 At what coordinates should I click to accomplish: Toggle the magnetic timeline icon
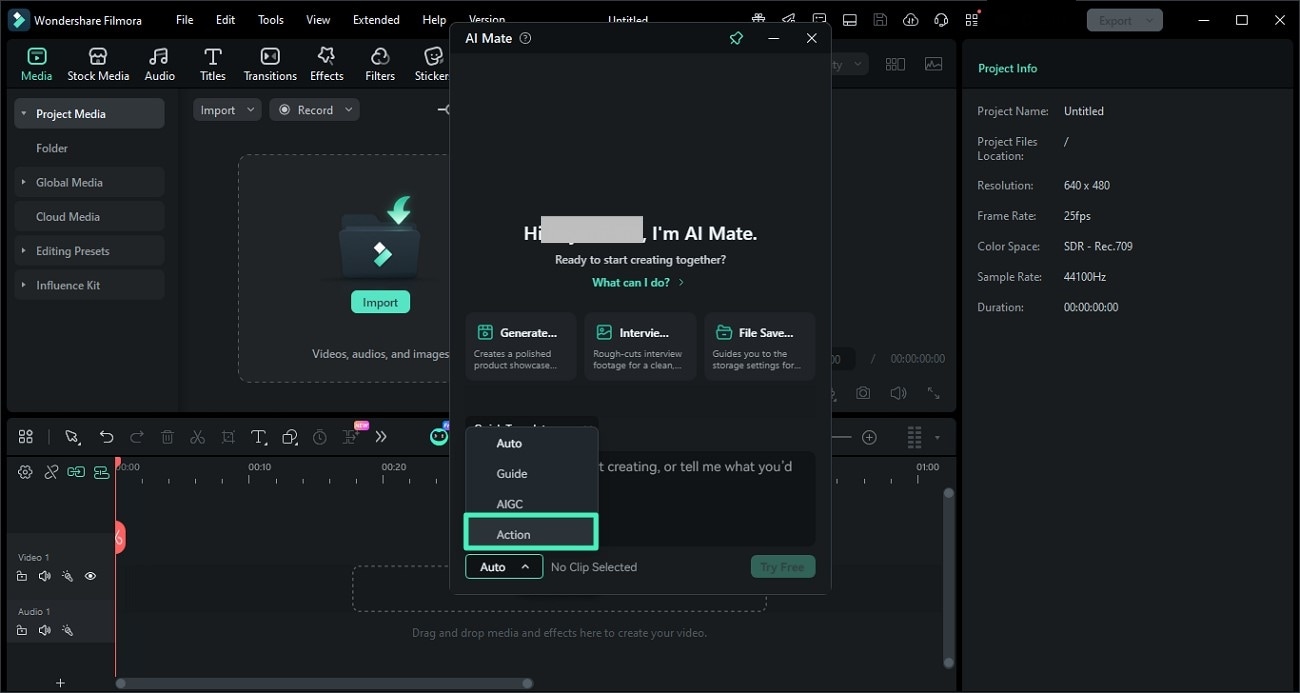[x=101, y=472]
